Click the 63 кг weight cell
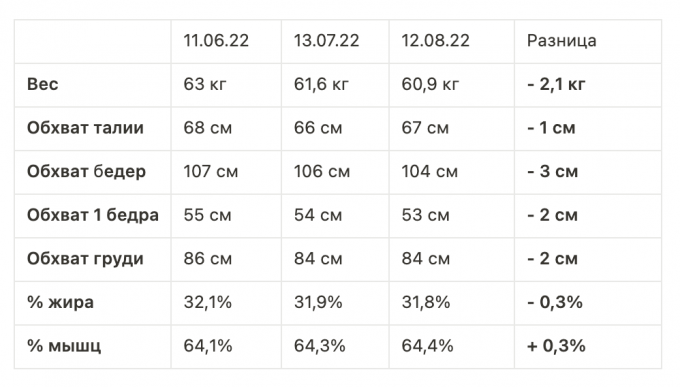Viewport: 680px width, 387px height. (205, 84)
